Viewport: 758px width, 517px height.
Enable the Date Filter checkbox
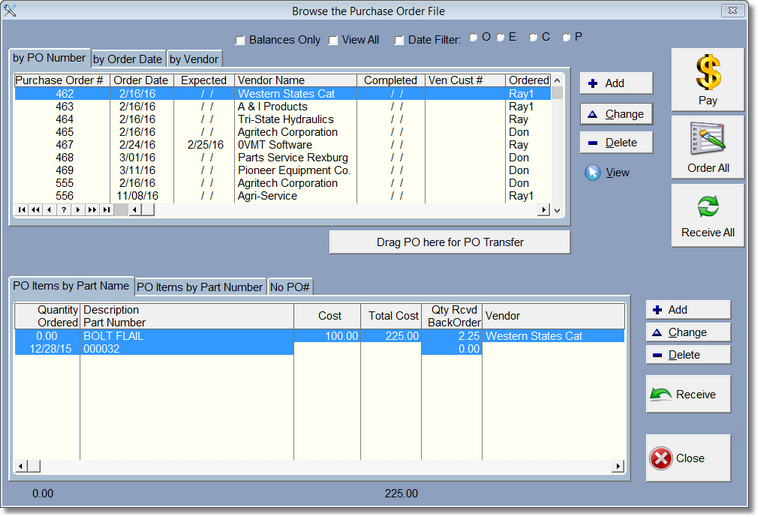click(400, 40)
